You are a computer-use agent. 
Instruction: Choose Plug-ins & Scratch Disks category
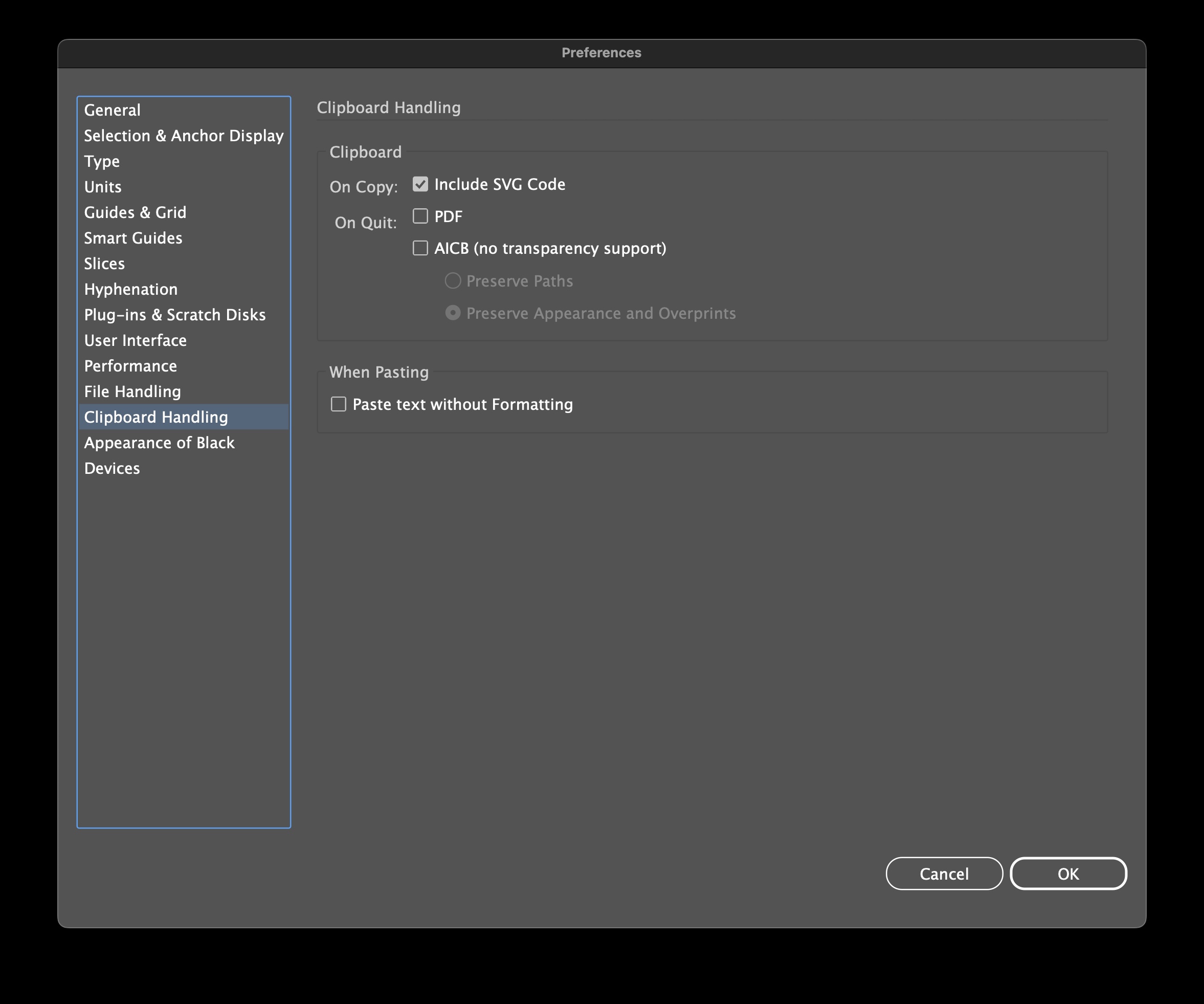click(x=175, y=315)
